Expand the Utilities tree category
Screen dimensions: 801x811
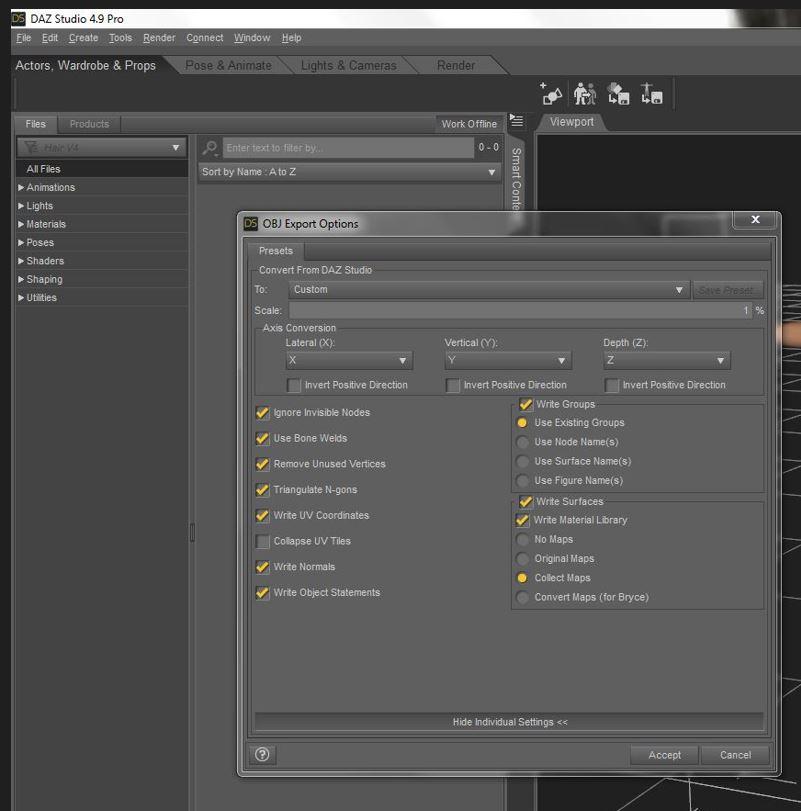[21, 298]
